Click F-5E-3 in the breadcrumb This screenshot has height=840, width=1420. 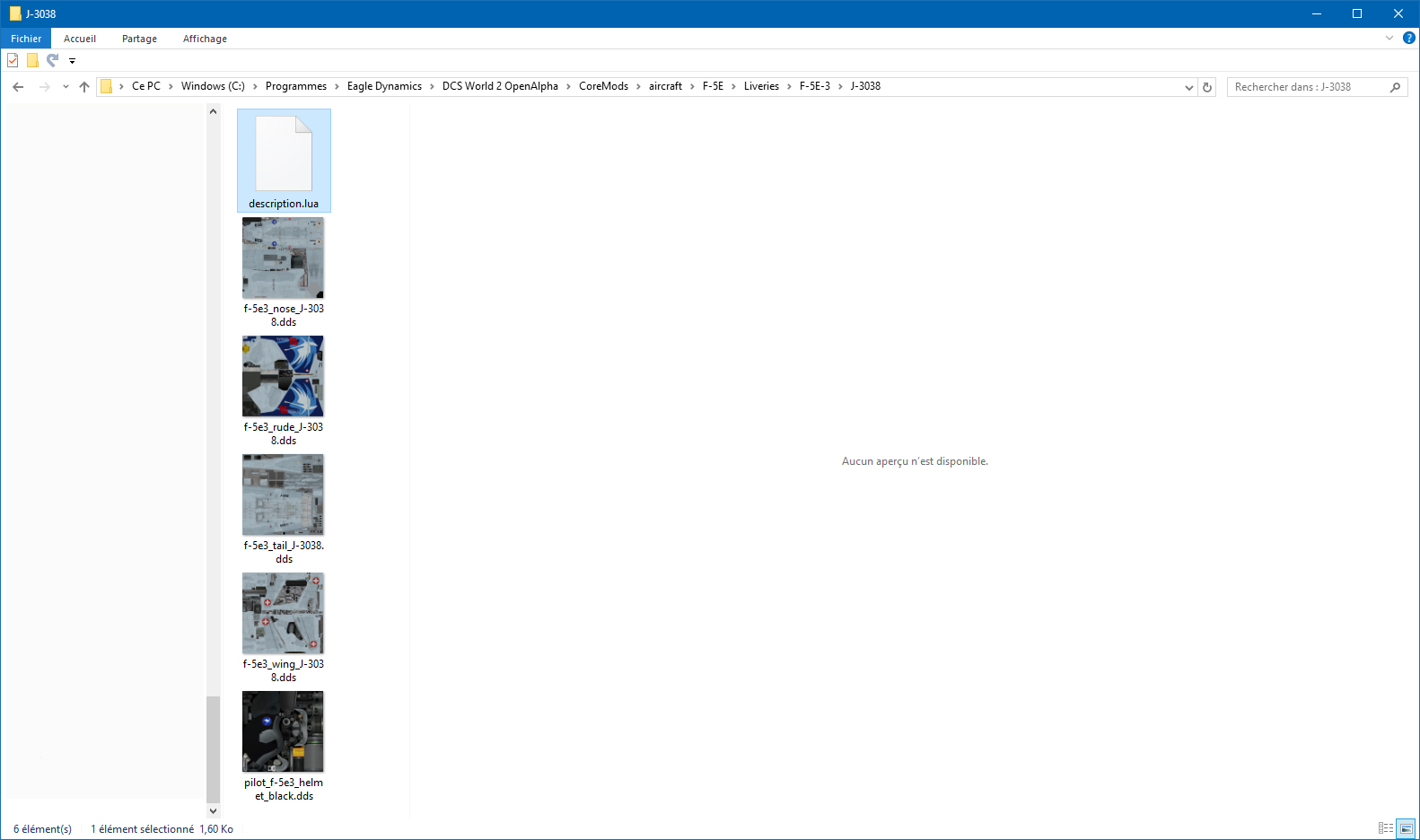815,86
